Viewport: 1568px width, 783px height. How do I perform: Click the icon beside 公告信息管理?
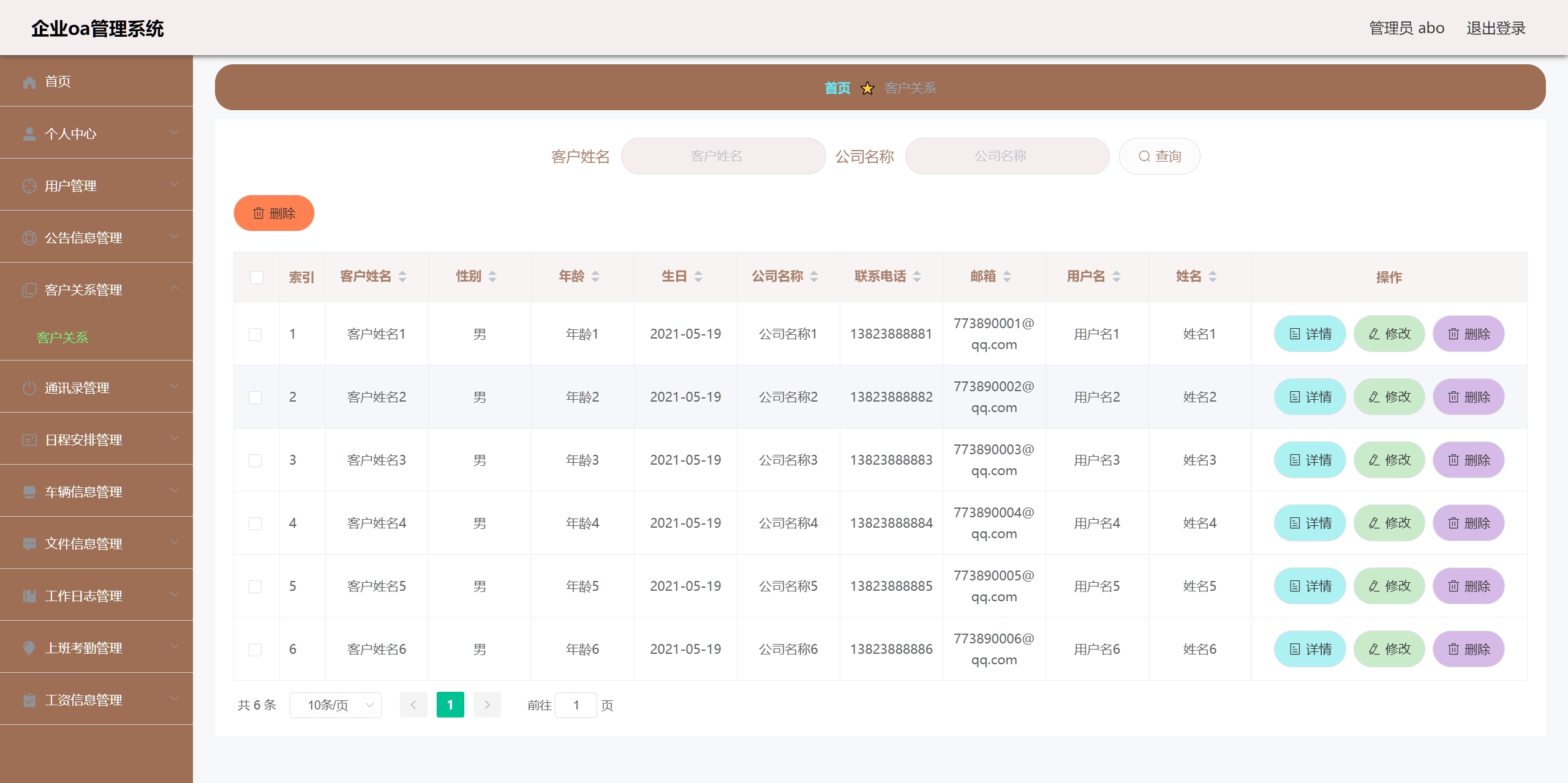click(29, 238)
